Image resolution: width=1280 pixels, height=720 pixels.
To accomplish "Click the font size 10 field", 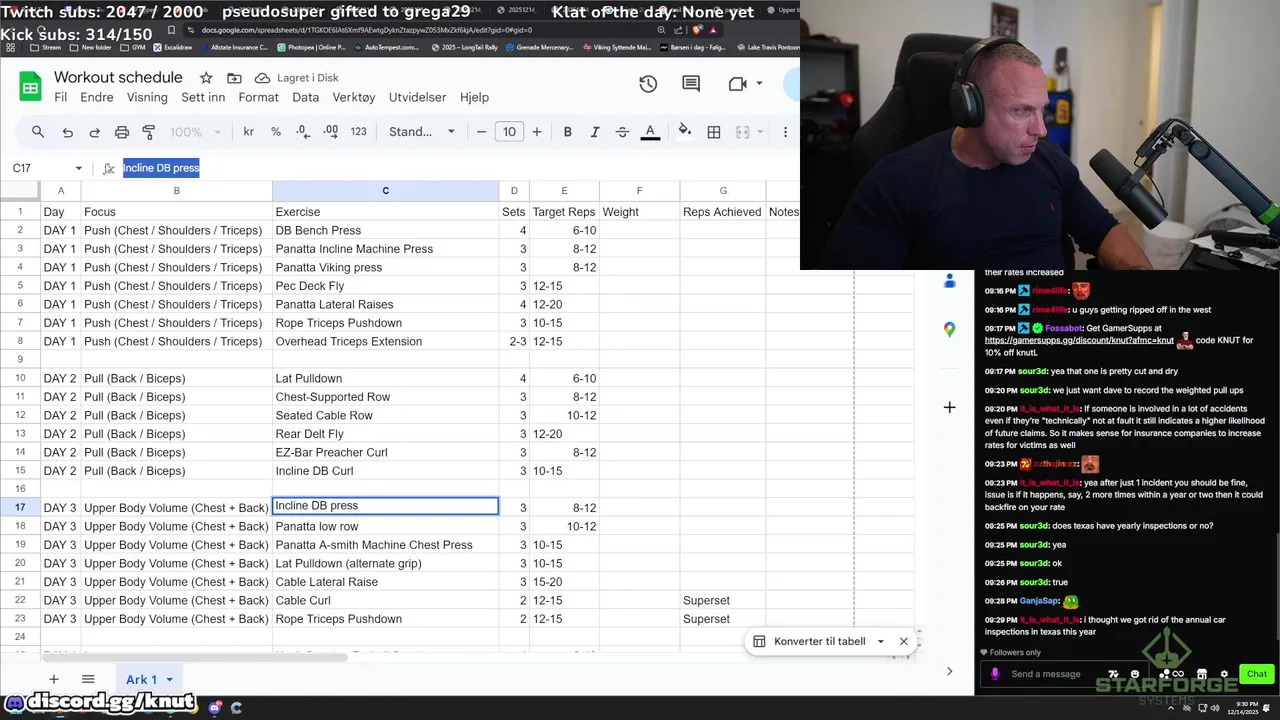I will (509, 132).
